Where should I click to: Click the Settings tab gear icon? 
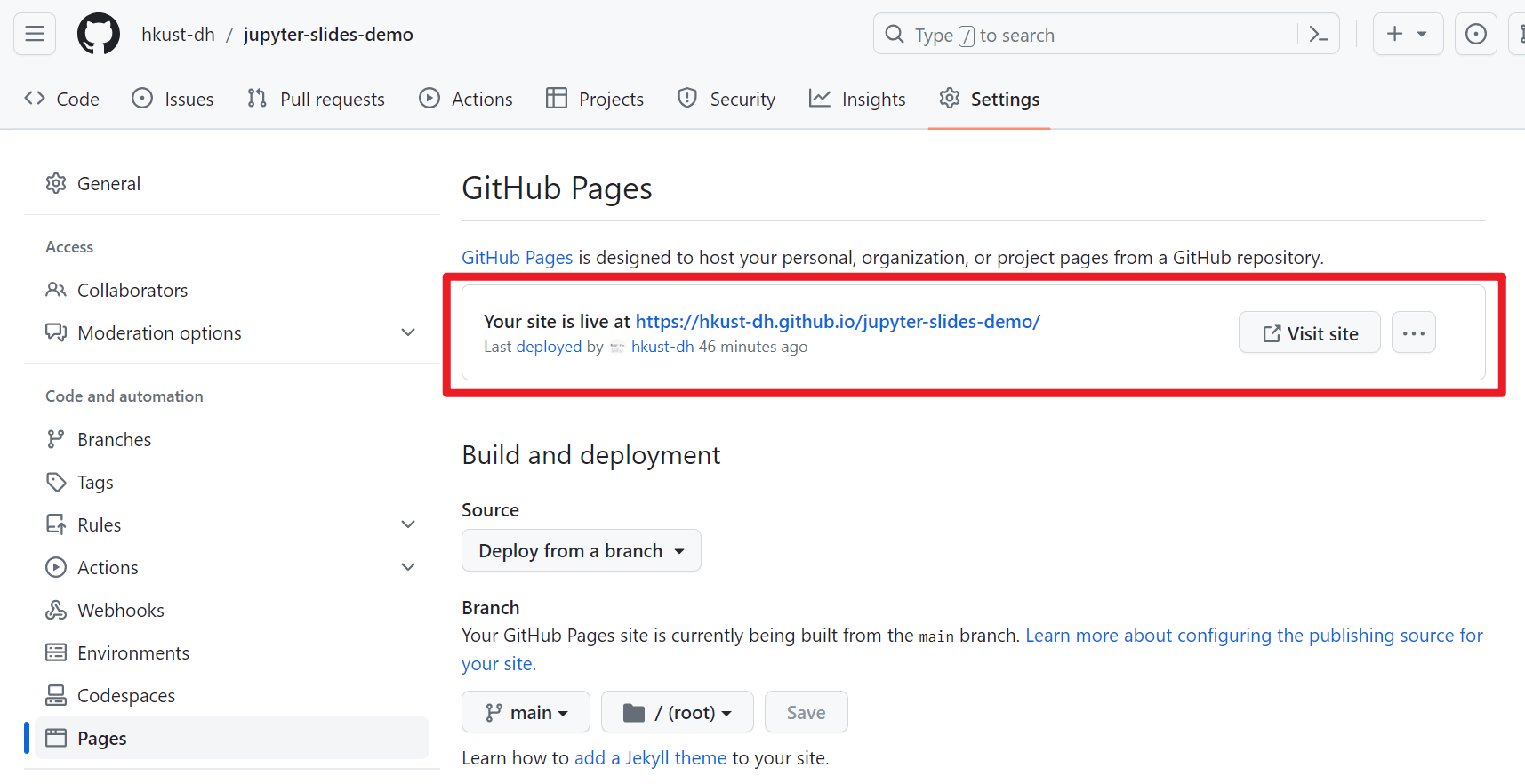pyautogui.click(x=950, y=99)
